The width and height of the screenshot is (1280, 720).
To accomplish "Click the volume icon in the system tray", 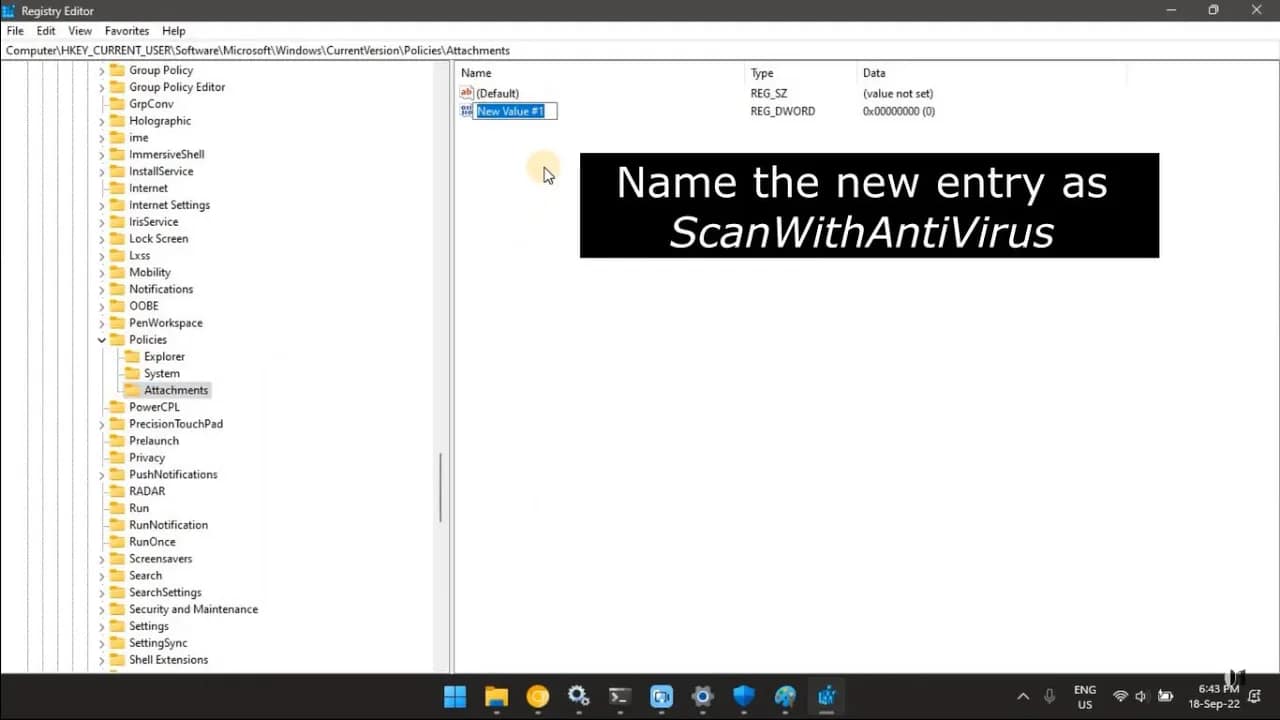I will point(1141,697).
